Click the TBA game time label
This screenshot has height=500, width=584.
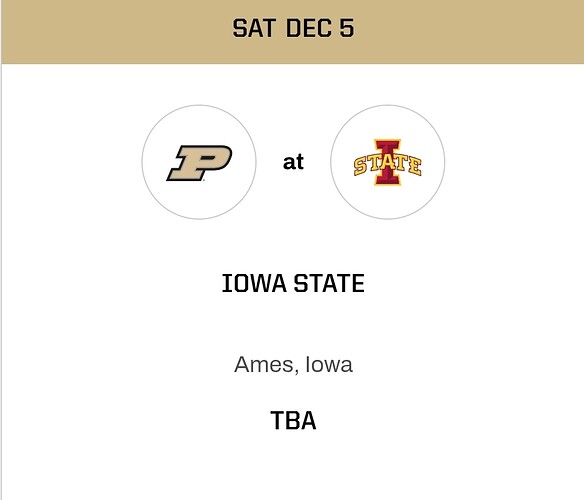click(x=293, y=420)
